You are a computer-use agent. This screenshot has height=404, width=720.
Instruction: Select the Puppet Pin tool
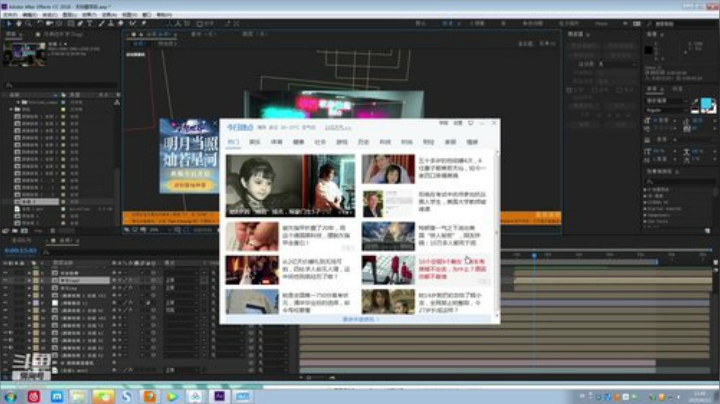144,23
